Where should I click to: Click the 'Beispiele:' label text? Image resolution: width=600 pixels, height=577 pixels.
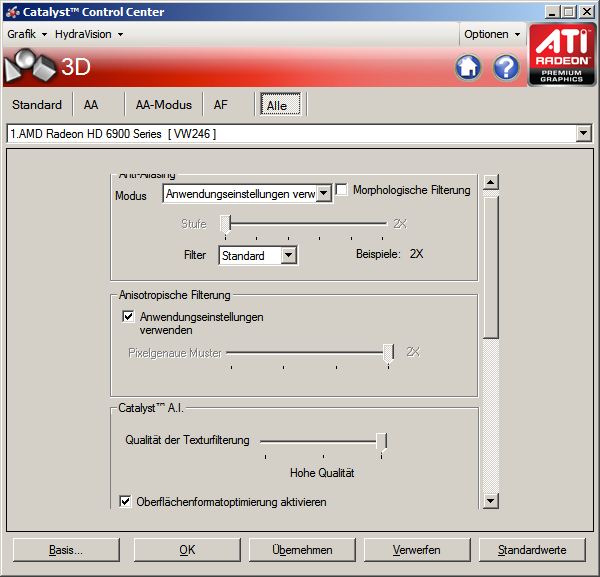pyautogui.click(x=378, y=254)
